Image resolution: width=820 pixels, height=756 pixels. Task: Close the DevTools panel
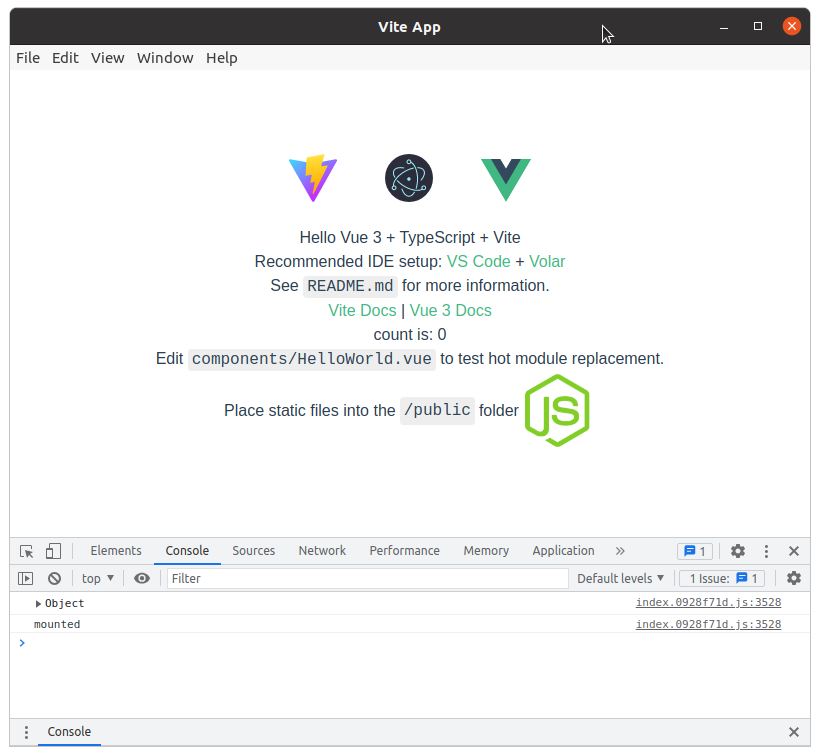793,551
